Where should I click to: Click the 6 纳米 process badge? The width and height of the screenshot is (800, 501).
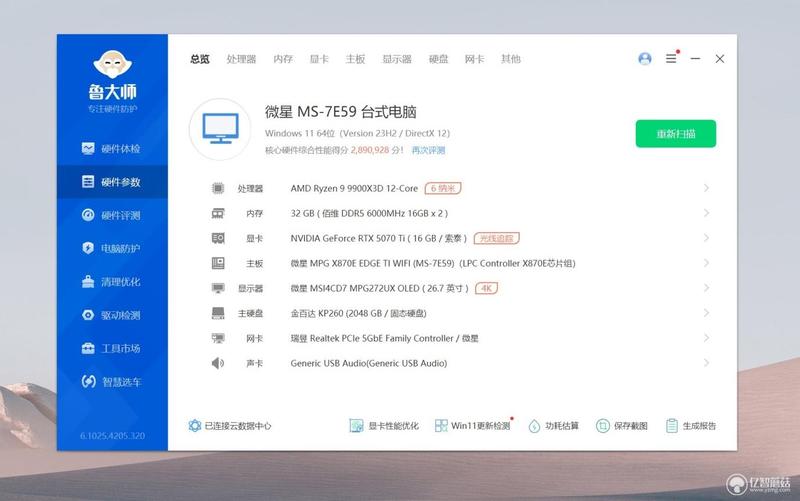click(443, 188)
